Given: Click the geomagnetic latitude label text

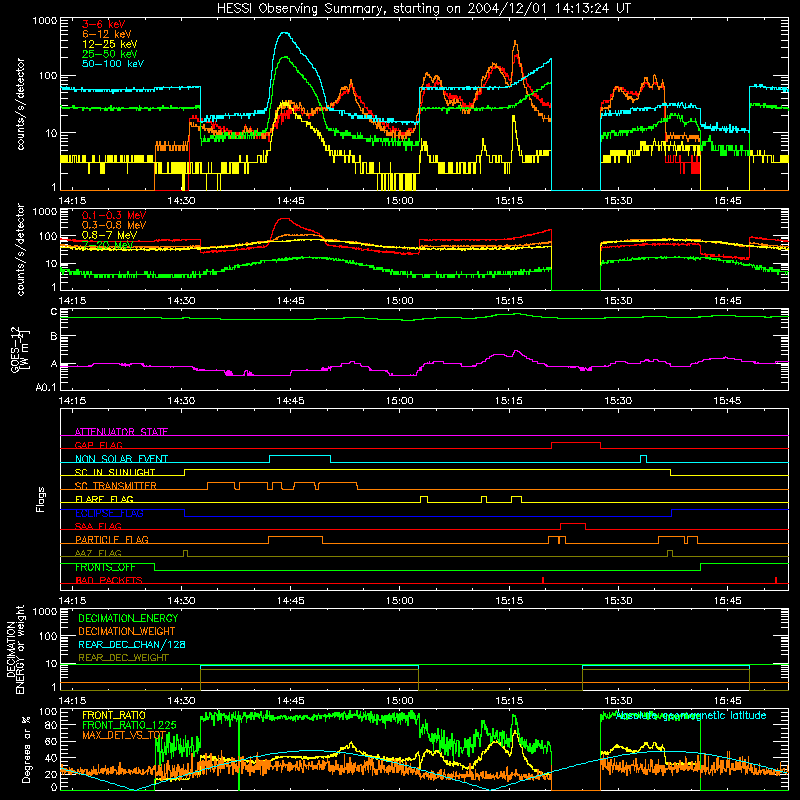Looking at the screenshot, I should click(691, 716).
